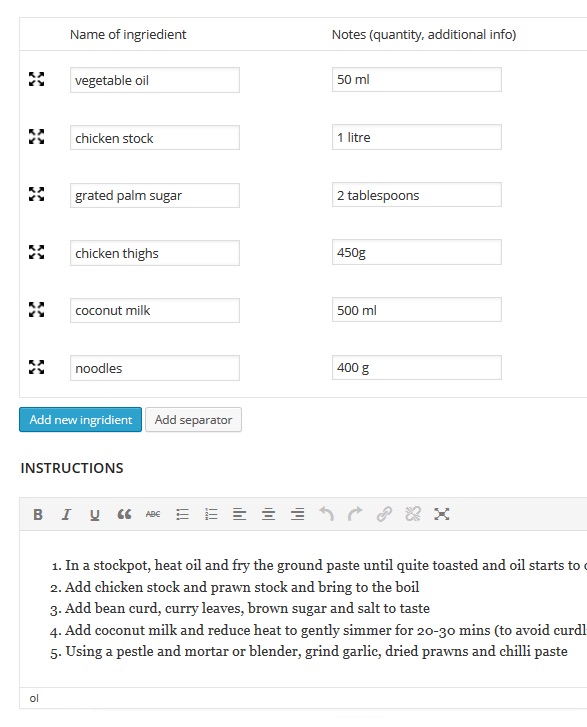Remove link with unlink icon
Viewport: 587px width, 727px height.
[413, 514]
